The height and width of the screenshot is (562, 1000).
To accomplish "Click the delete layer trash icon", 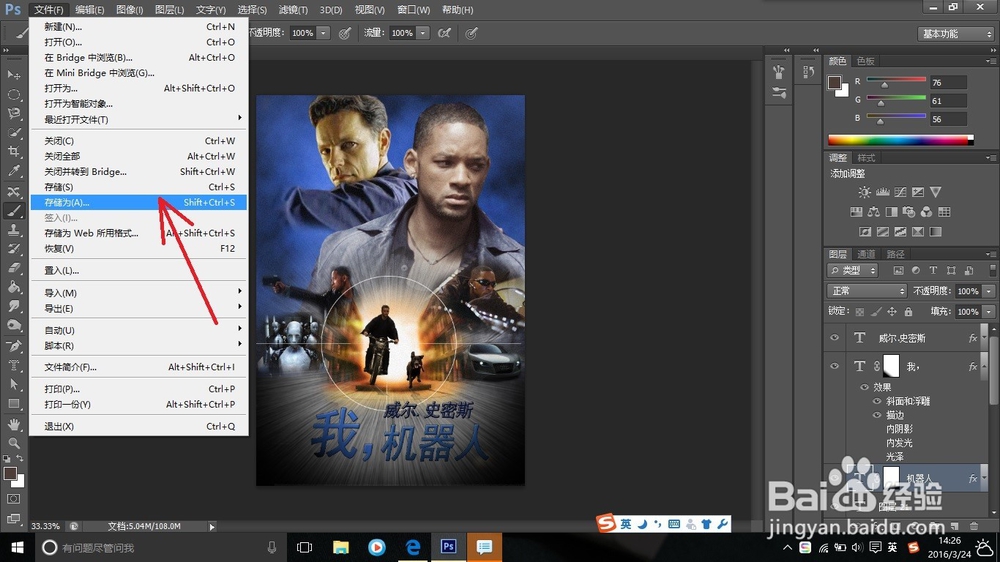I will (x=974, y=526).
